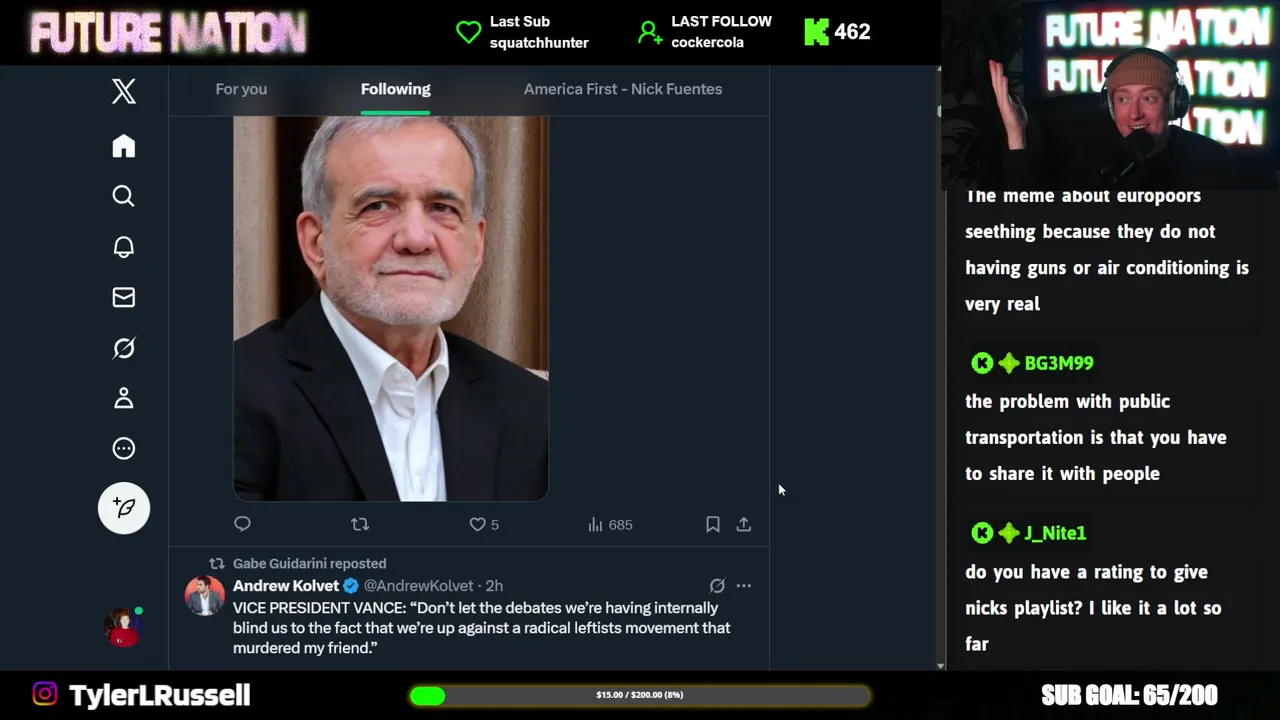The width and height of the screenshot is (1280, 720).
Task: Switch to the For you tab
Action: 241,89
